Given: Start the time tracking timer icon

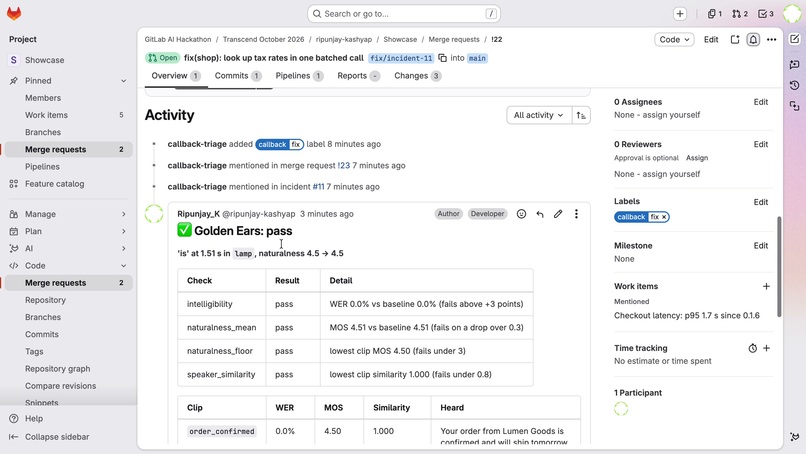Looking at the screenshot, I should (753, 348).
